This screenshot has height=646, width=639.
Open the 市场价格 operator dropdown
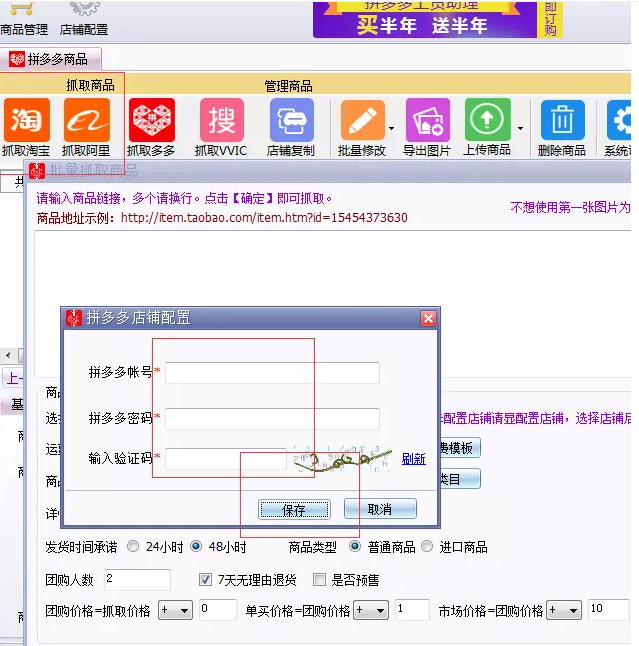564,610
